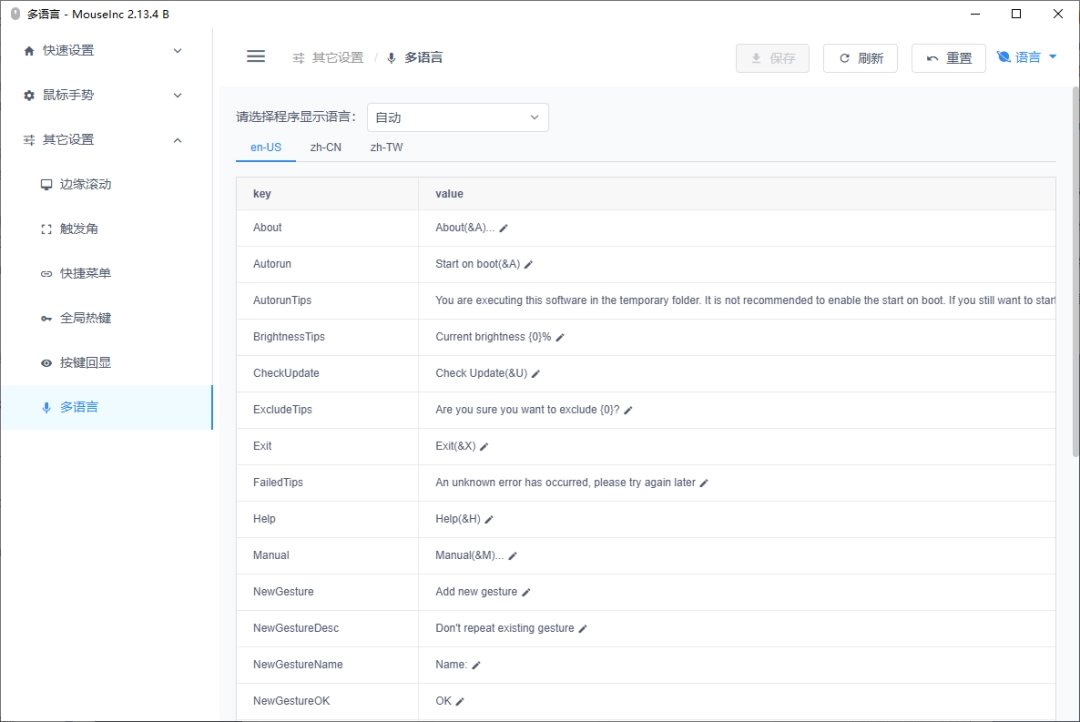Click the vertical scrollbar on the right edge

tap(1074, 270)
